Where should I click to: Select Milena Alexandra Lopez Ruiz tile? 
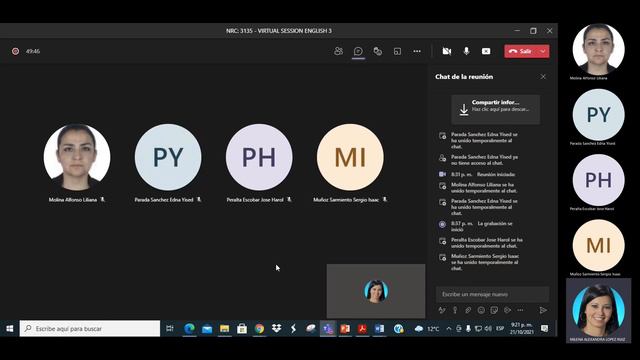(598, 311)
